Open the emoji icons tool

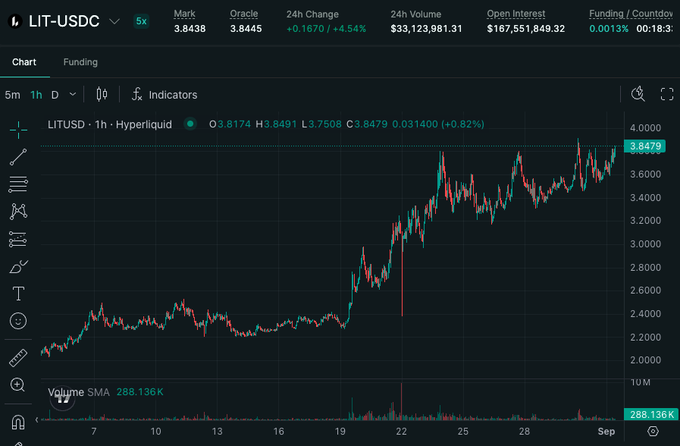point(18,321)
